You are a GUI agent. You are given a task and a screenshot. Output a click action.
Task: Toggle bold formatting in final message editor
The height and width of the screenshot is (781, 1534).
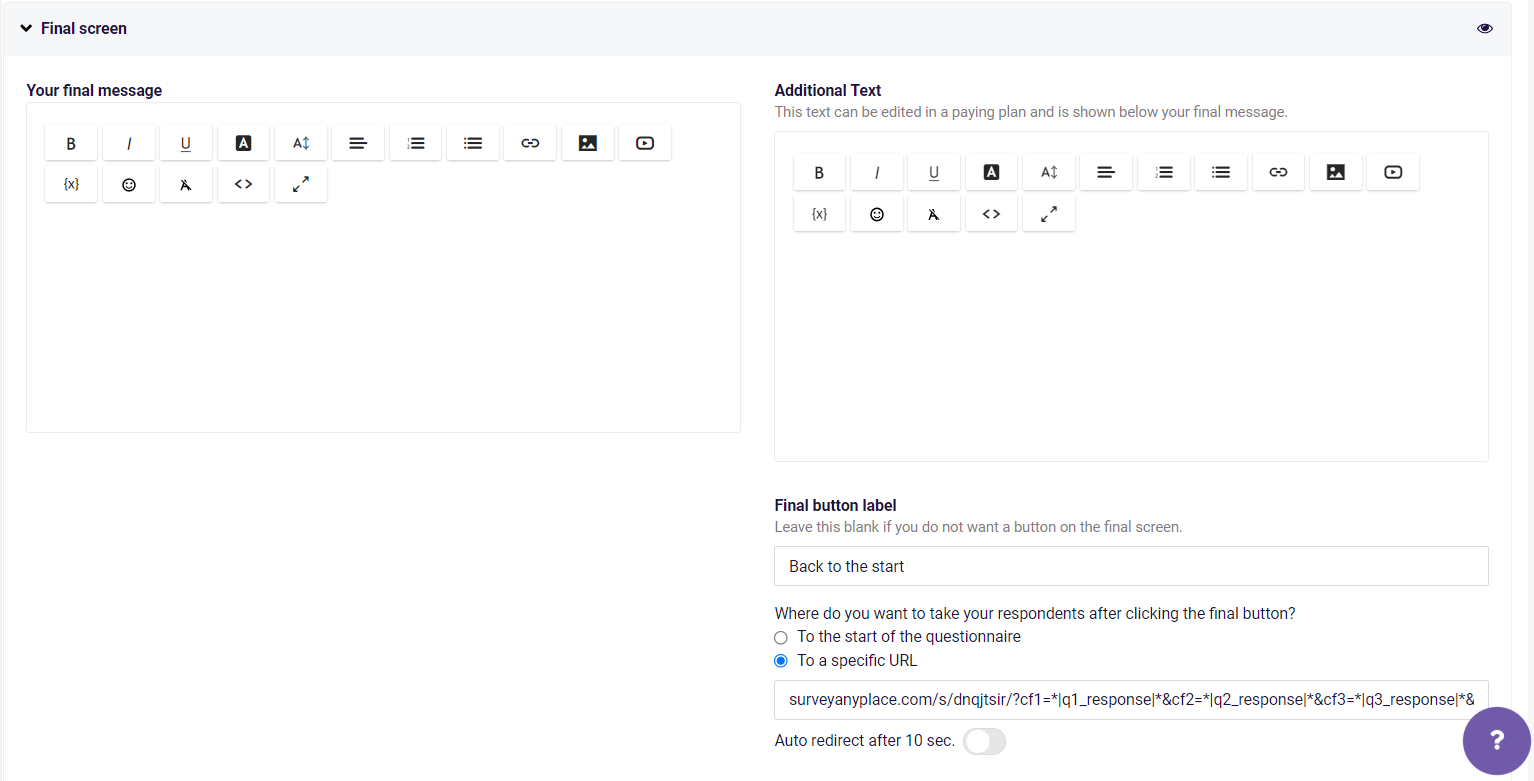(x=70, y=142)
